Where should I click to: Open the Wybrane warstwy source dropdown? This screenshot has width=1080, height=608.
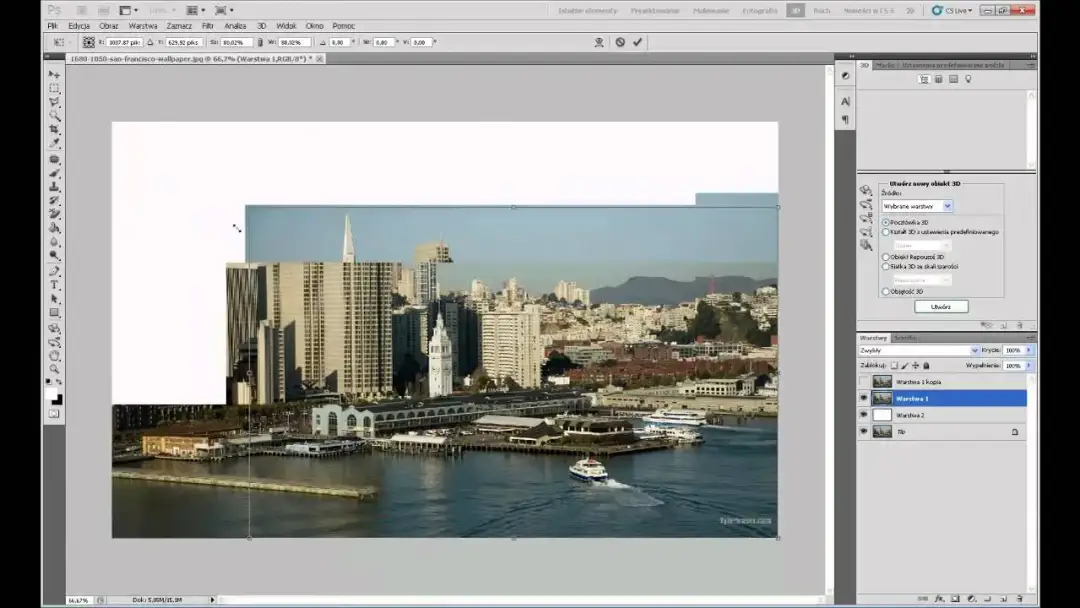947,206
